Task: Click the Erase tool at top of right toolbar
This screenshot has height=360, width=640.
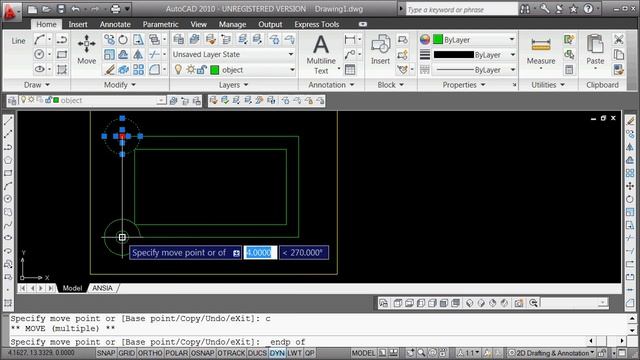Action: pyautogui.click(x=630, y=121)
